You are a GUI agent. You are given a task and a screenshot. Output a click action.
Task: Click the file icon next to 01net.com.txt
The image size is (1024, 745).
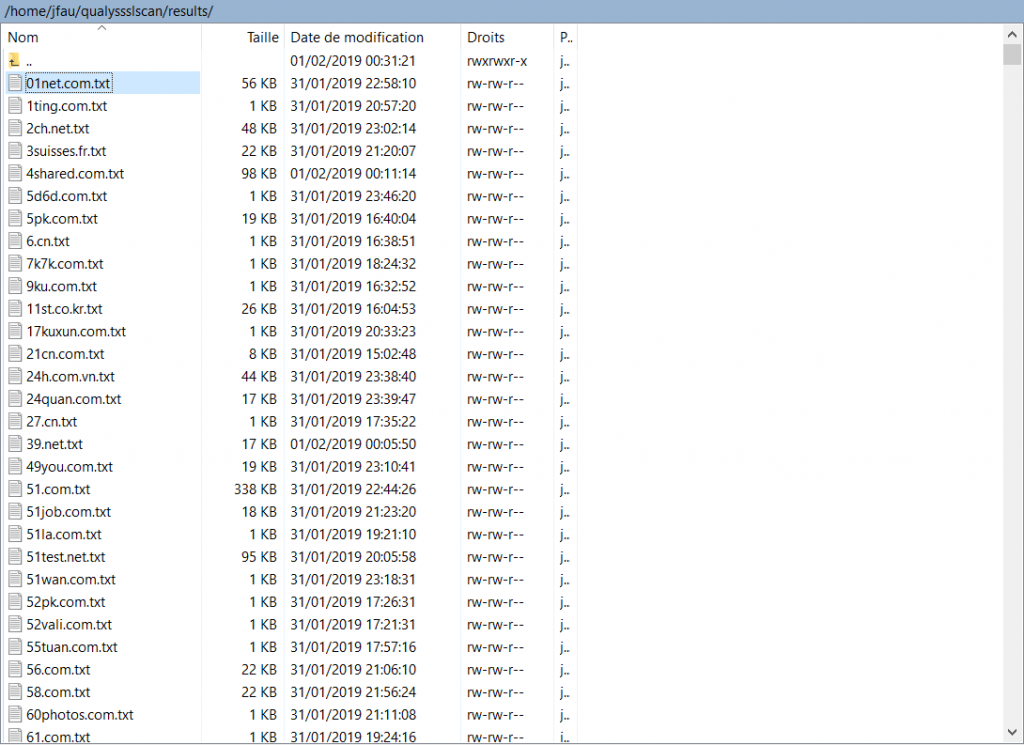pyautogui.click(x=14, y=83)
